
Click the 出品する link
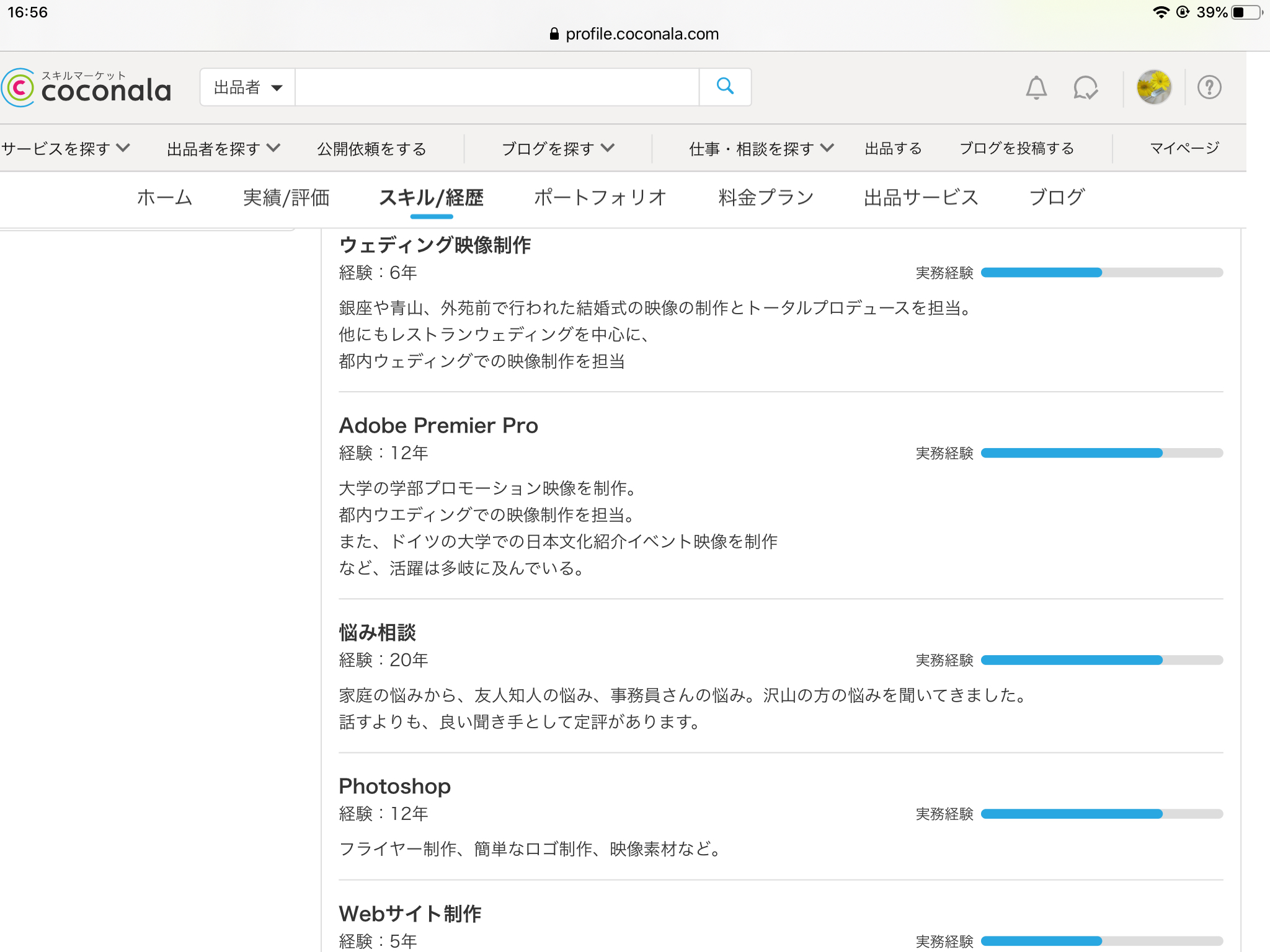(x=892, y=148)
